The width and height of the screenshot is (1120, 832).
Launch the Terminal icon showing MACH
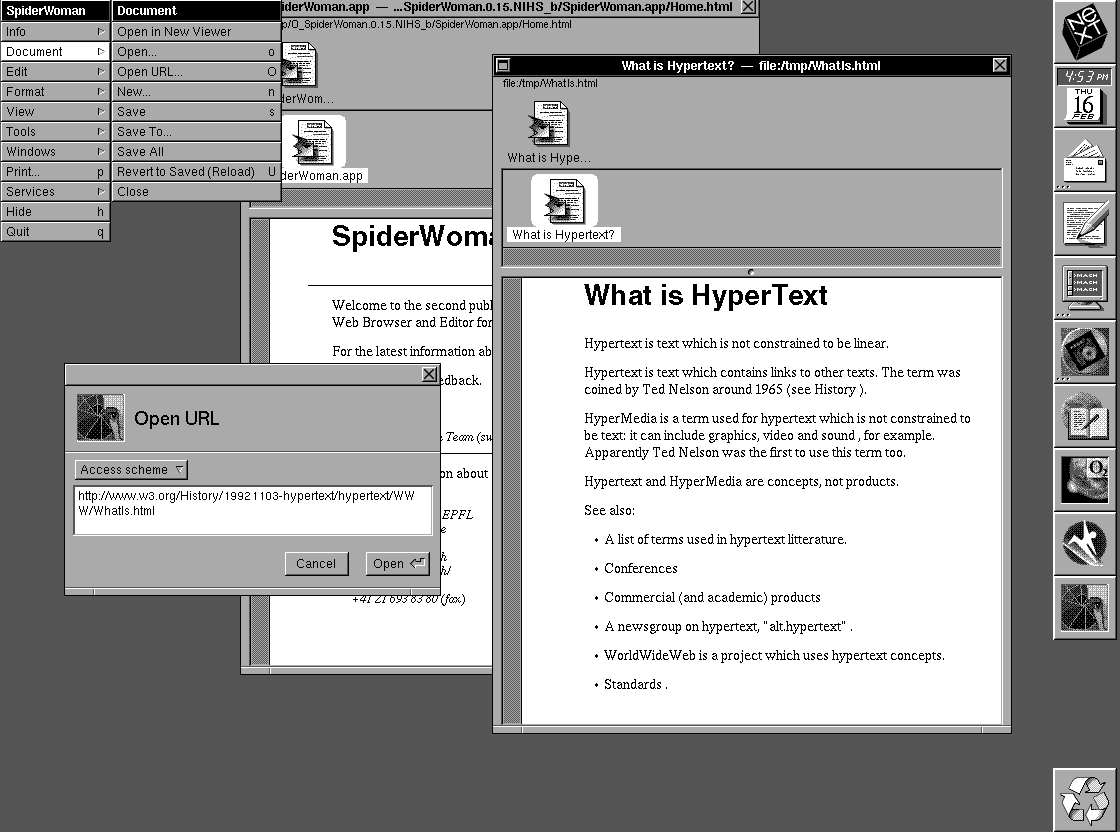(1085, 288)
